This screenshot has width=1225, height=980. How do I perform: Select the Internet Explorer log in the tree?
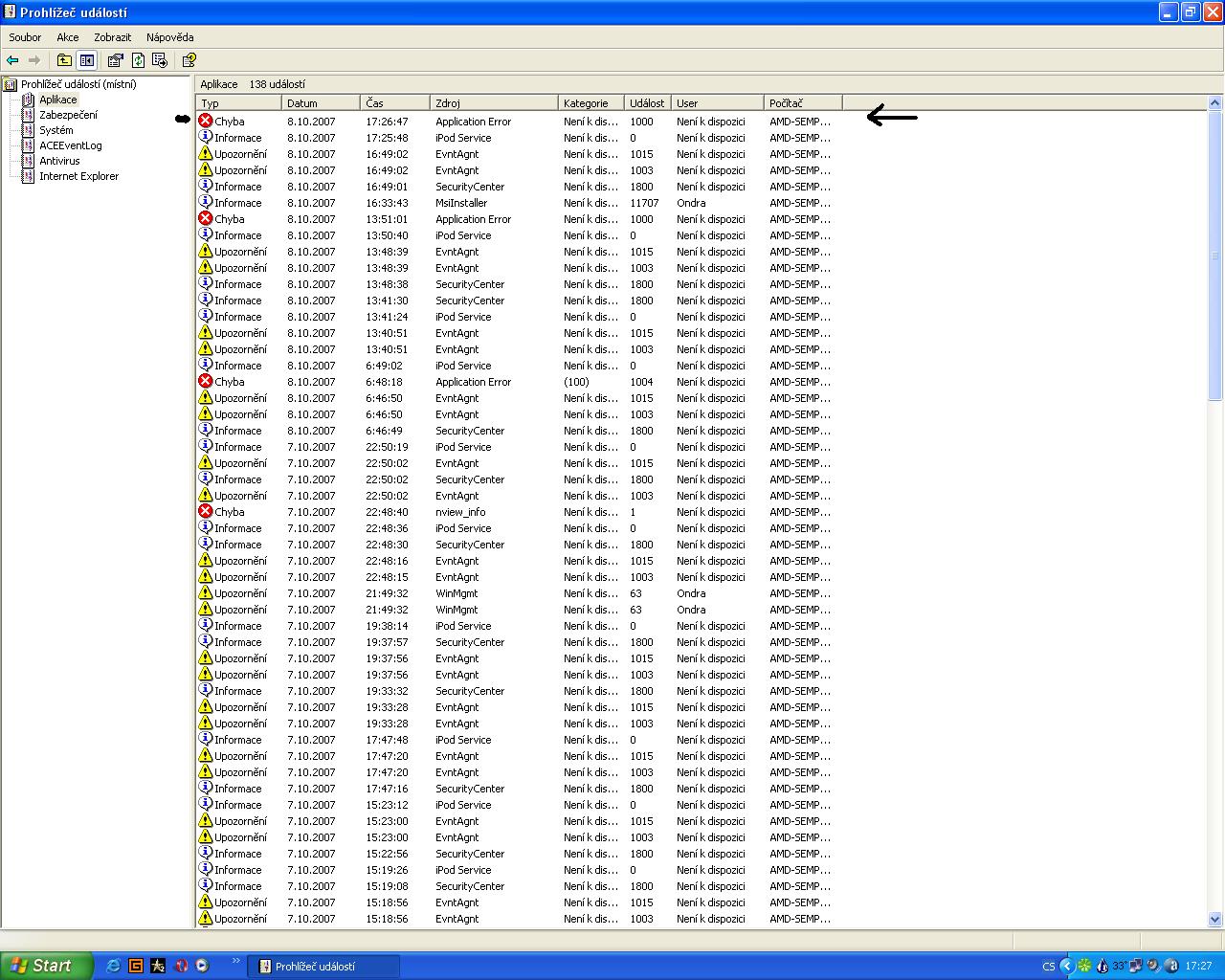coord(79,176)
